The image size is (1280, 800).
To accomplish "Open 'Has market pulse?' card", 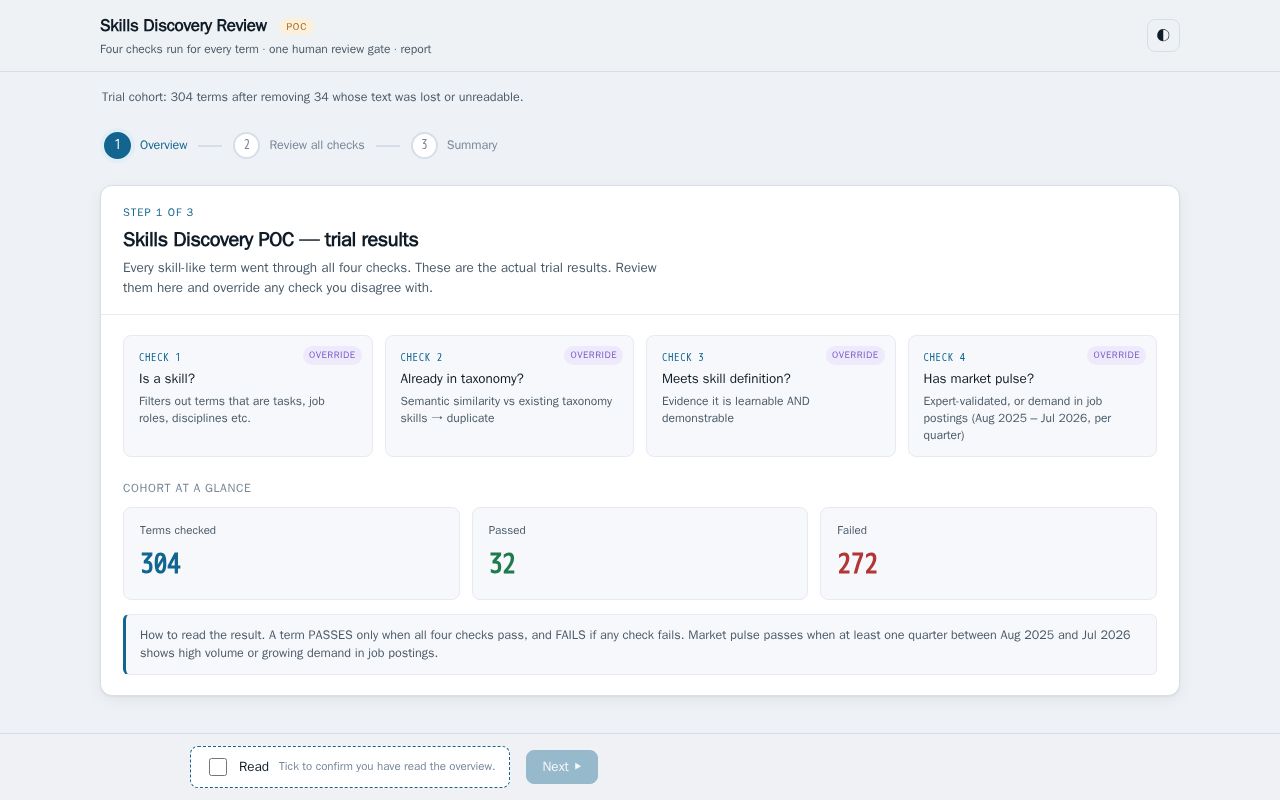I will point(1032,396).
